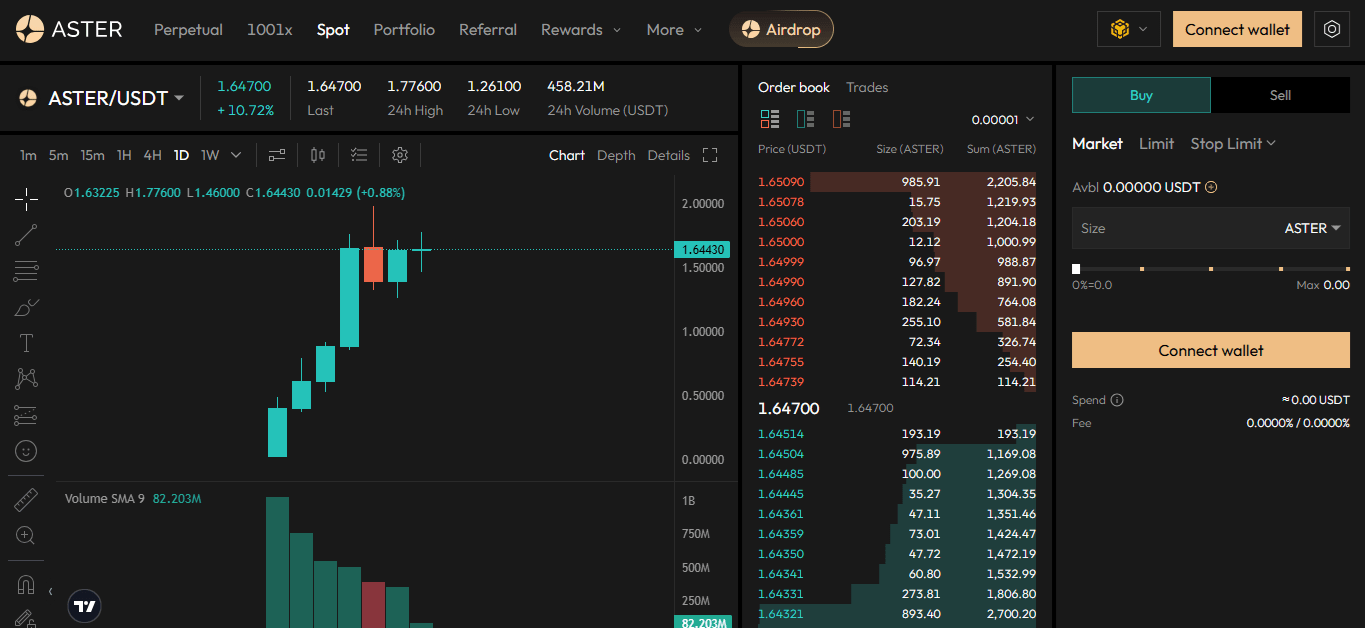
Task: Open the 0.00001 price precision dropdown
Action: [1002, 120]
